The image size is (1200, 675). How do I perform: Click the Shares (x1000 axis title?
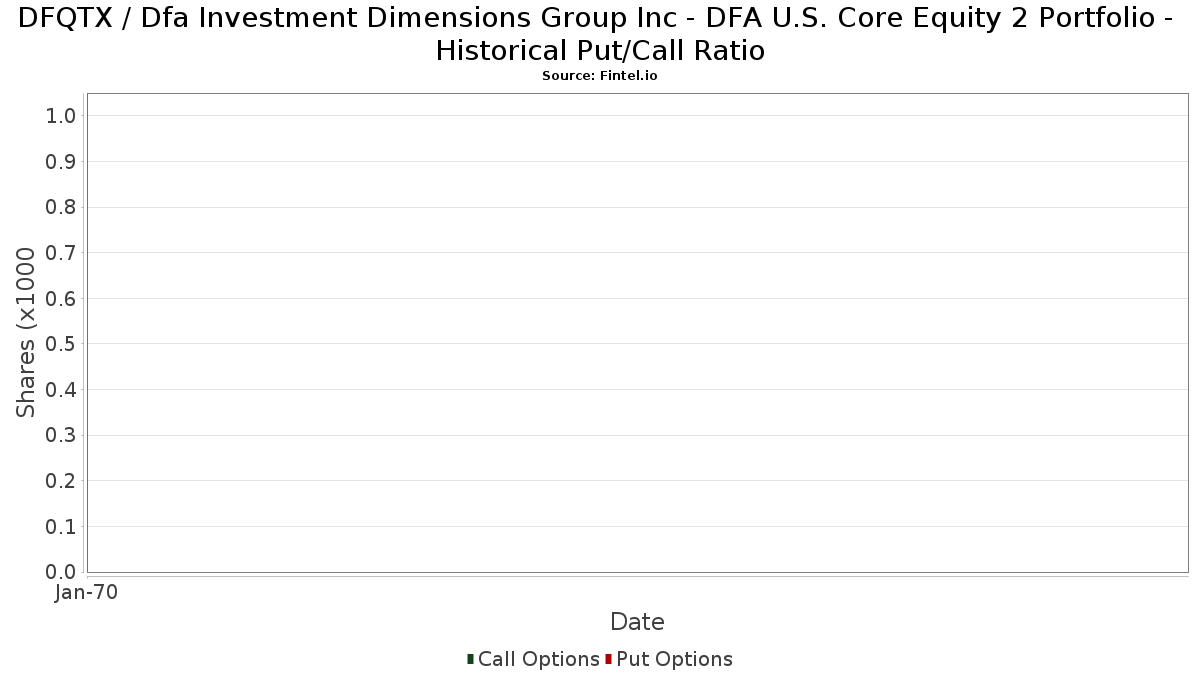pos(26,333)
